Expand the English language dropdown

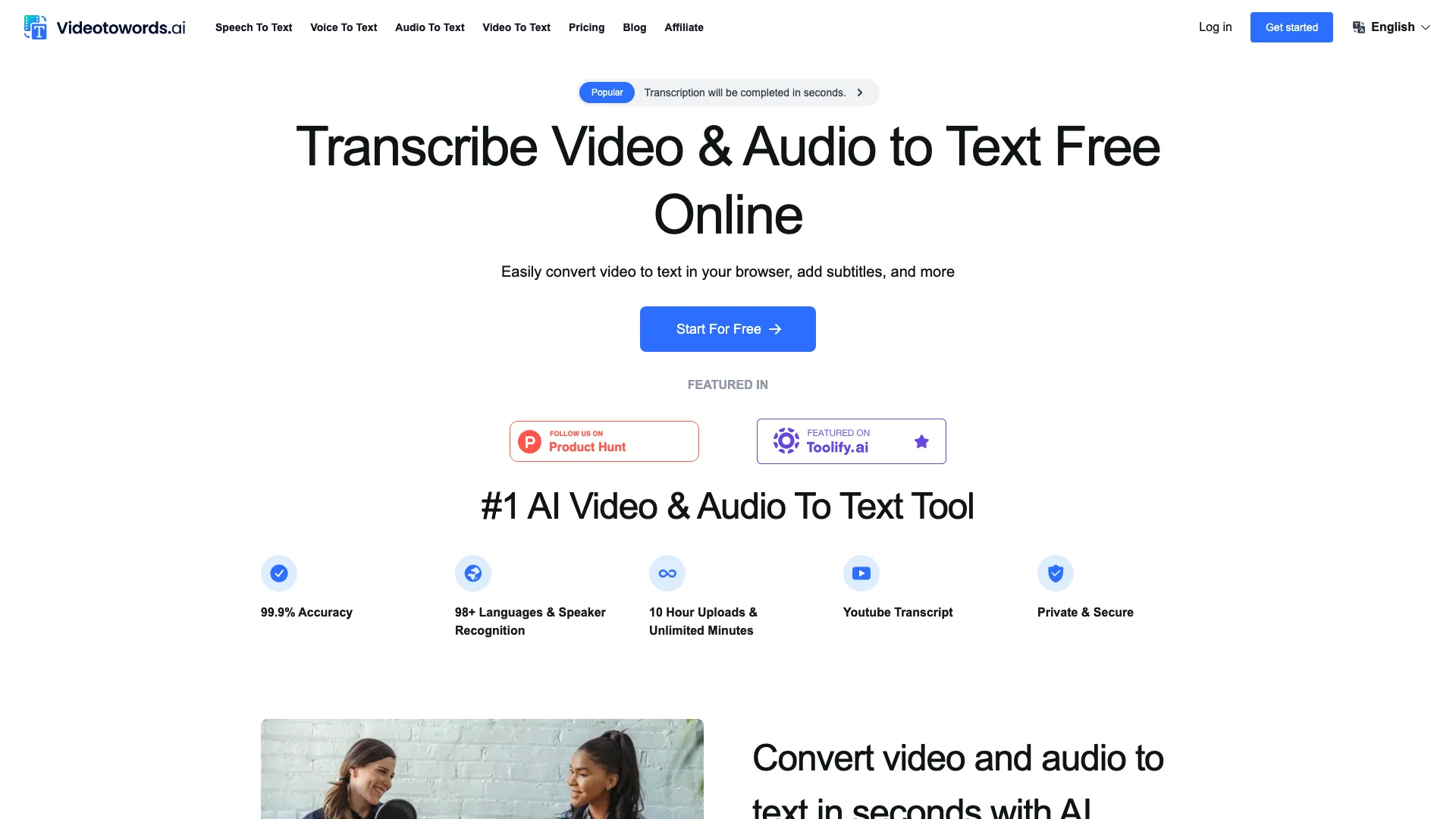(1391, 27)
